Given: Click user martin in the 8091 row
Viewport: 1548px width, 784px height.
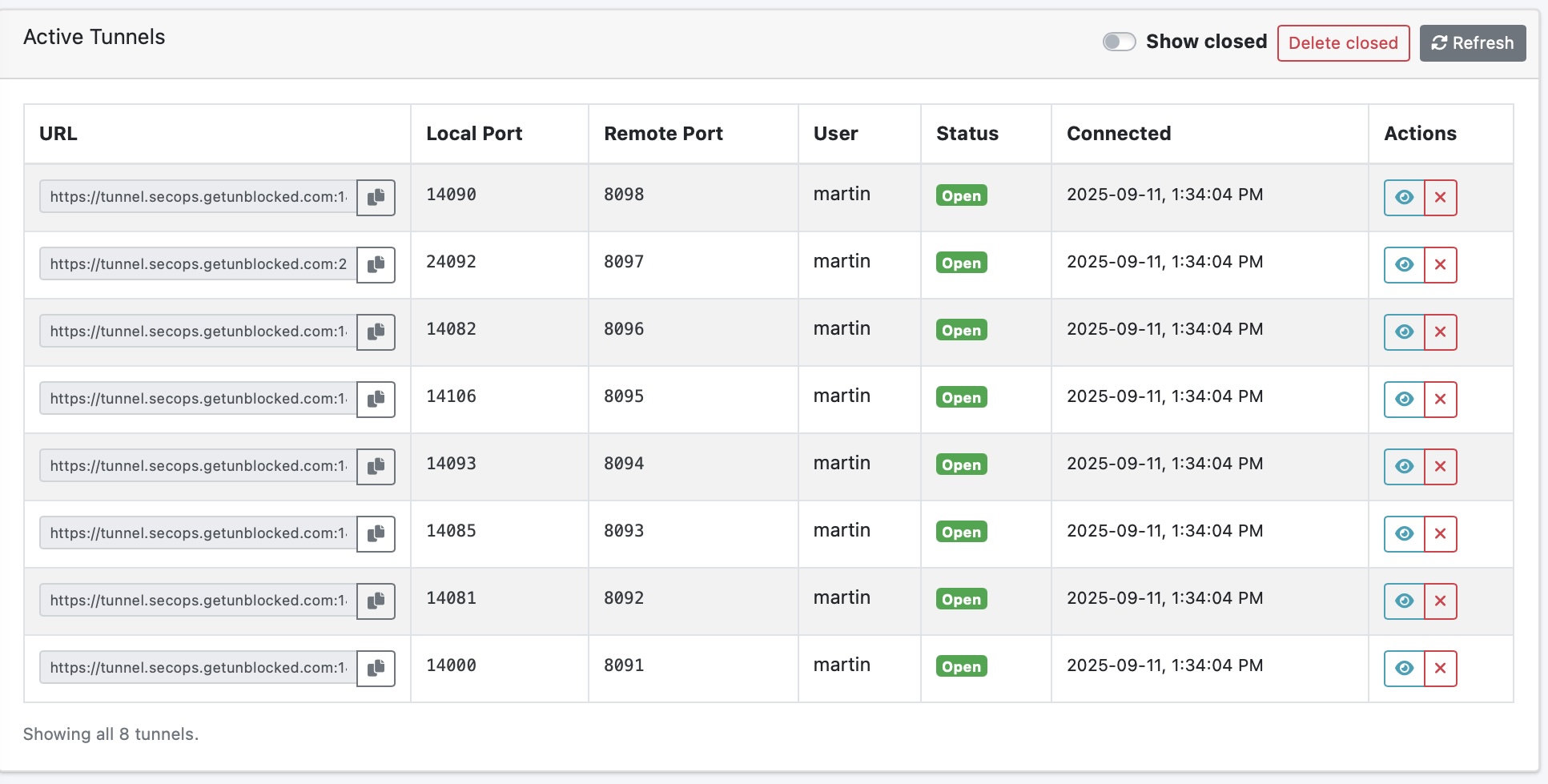Looking at the screenshot, I should (x=842, y=665).
